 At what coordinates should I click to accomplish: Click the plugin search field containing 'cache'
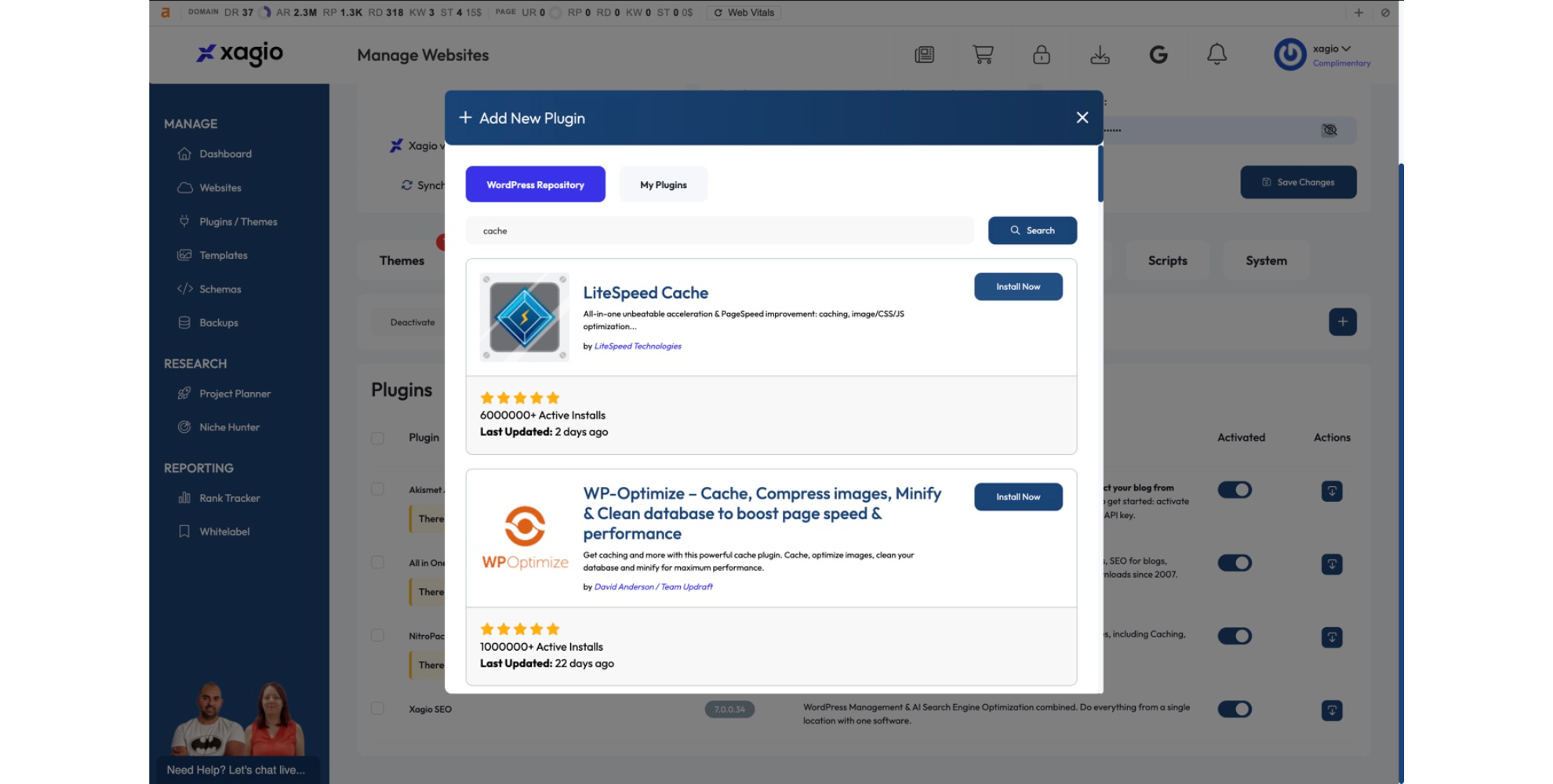[719, 230]
